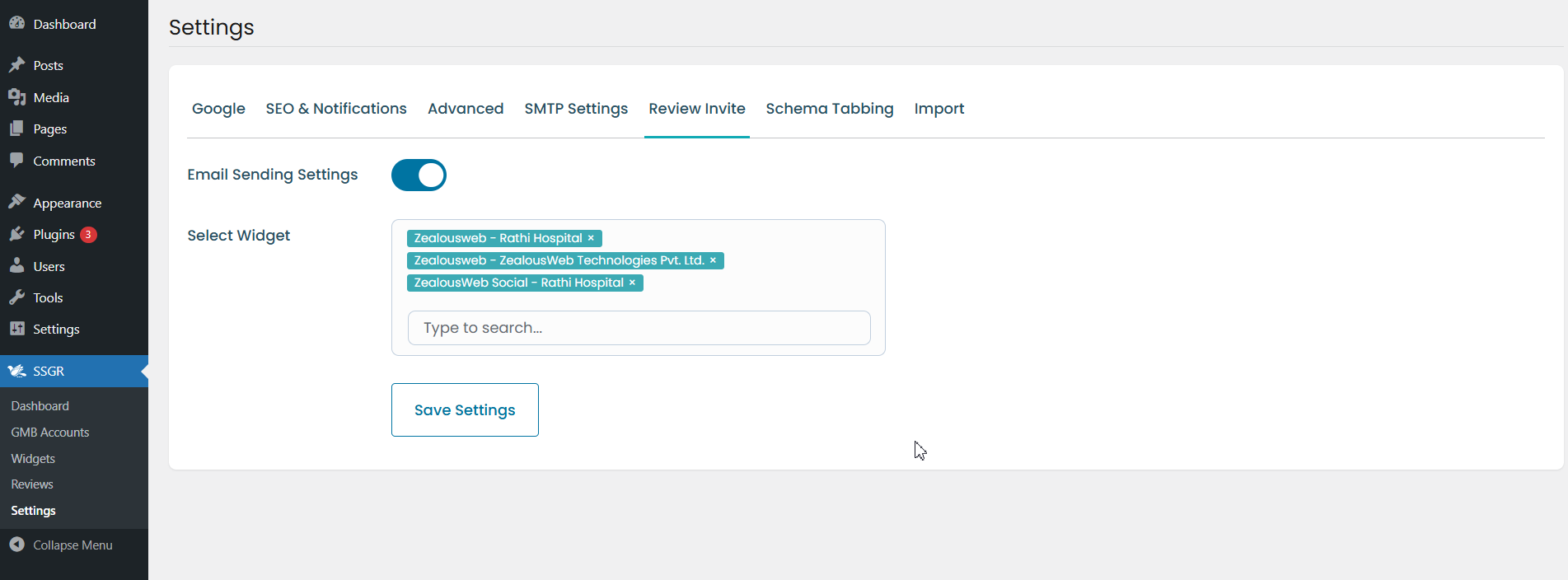Screen dimensions: 1568x580
Task: Click the Plugins plug icon
Action: coord(16,235)
